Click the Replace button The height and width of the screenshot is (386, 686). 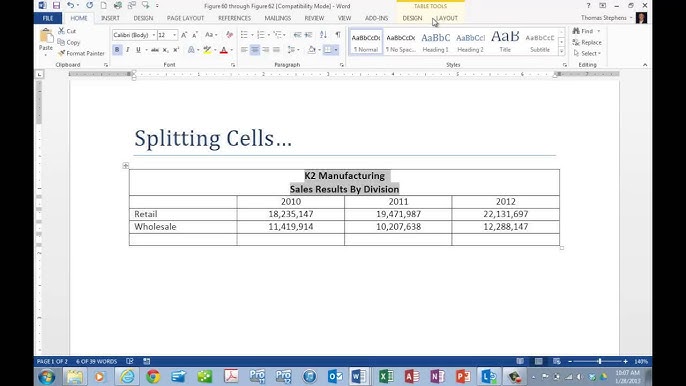[587, 42]
